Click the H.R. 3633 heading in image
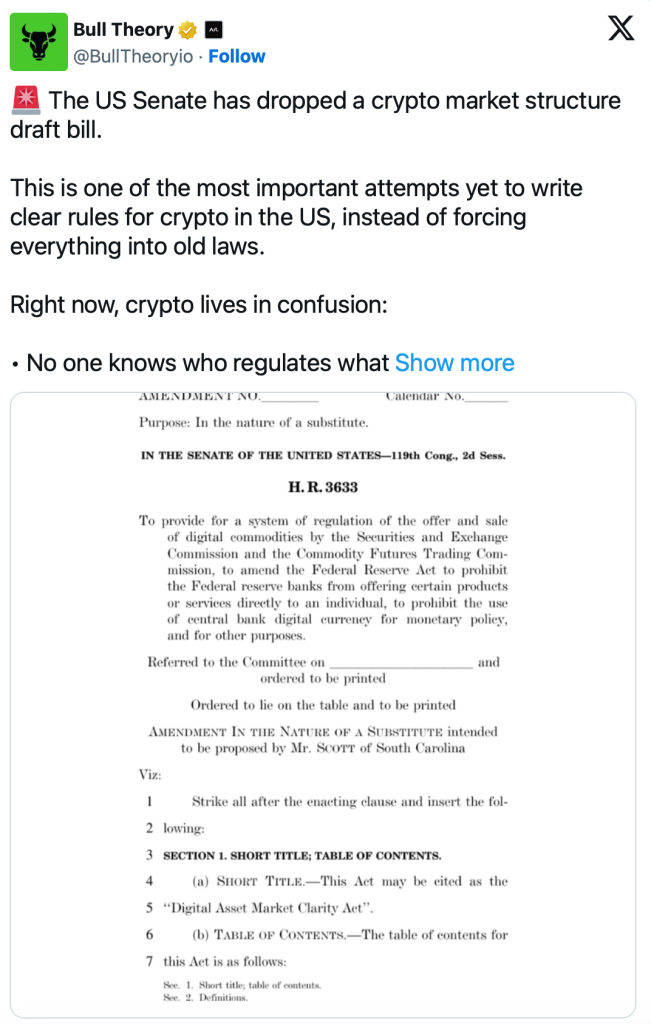 (323, 488)
